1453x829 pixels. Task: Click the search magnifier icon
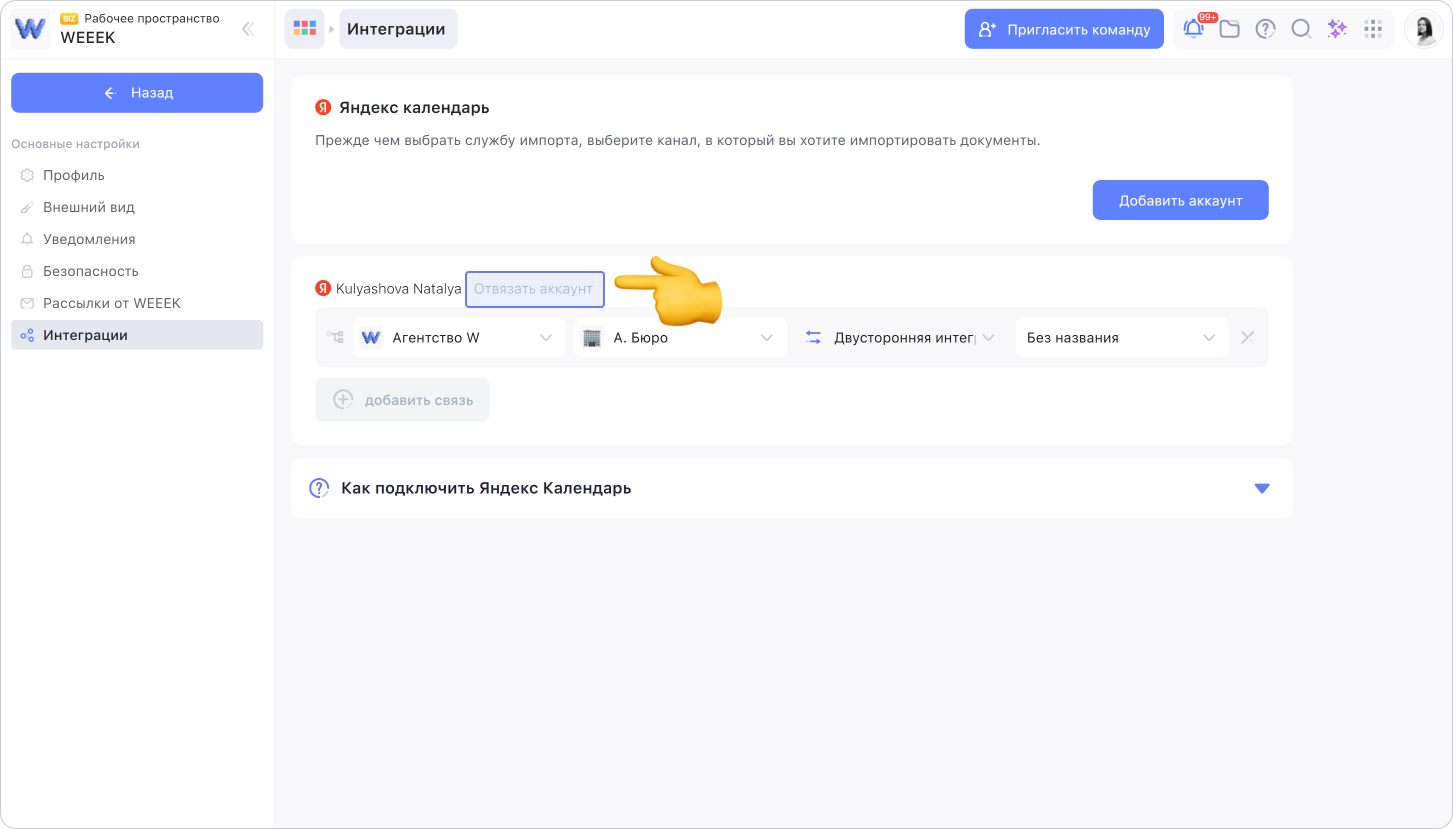pyautogui.click(x=1301, y=29)
